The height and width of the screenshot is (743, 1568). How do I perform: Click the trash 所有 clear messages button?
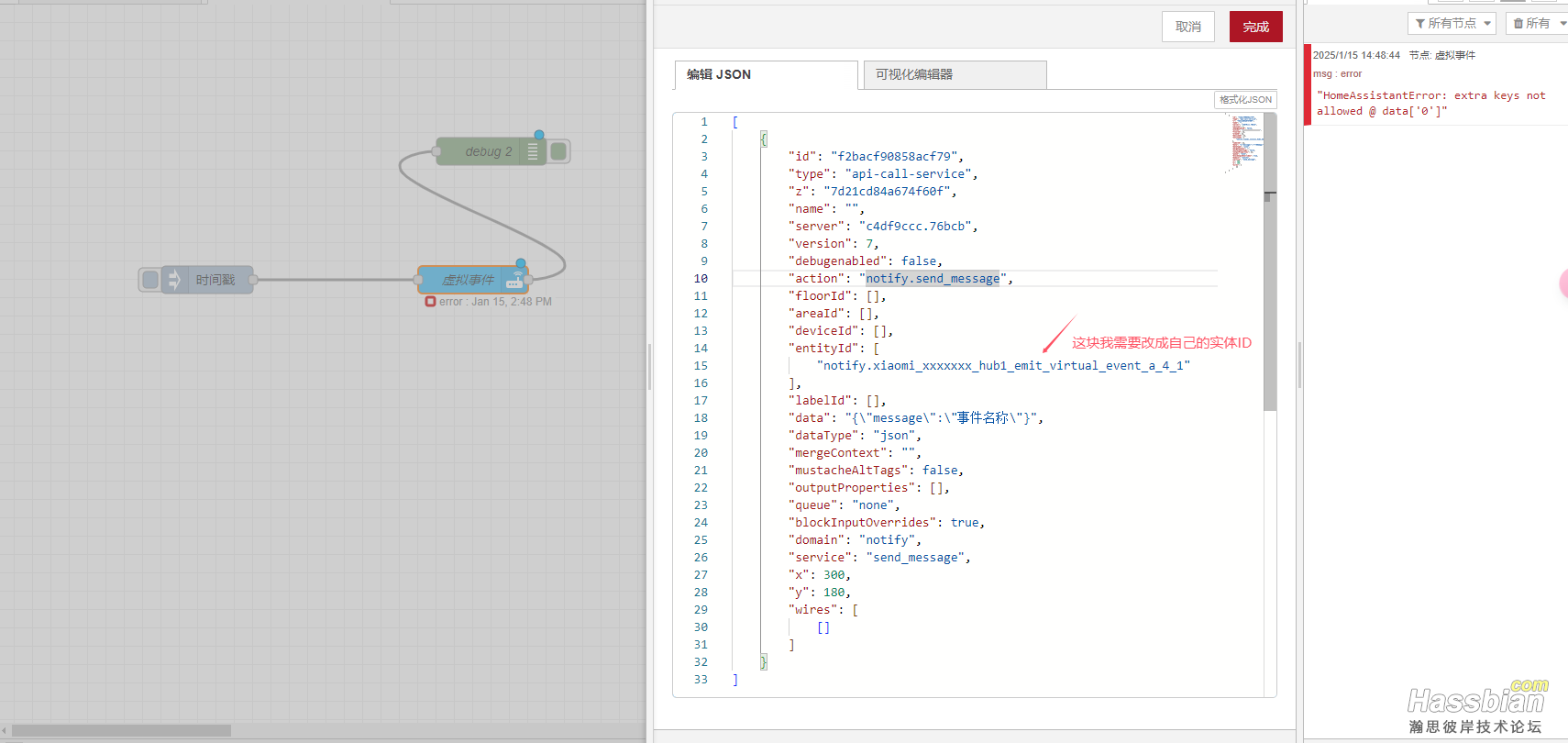tap(1531, 23)
